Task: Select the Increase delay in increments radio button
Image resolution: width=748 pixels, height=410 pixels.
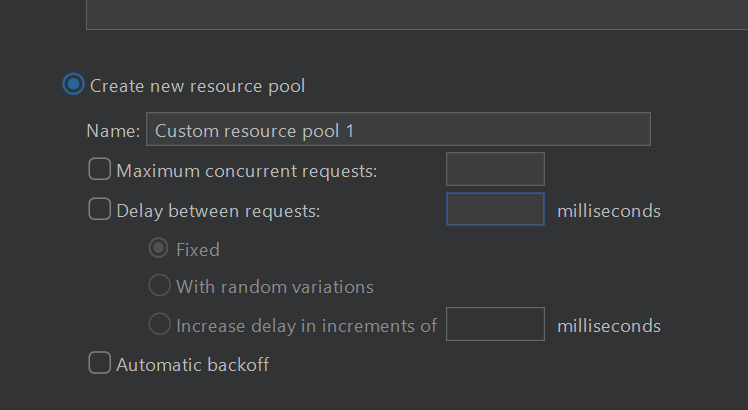Action: [159, 324]
